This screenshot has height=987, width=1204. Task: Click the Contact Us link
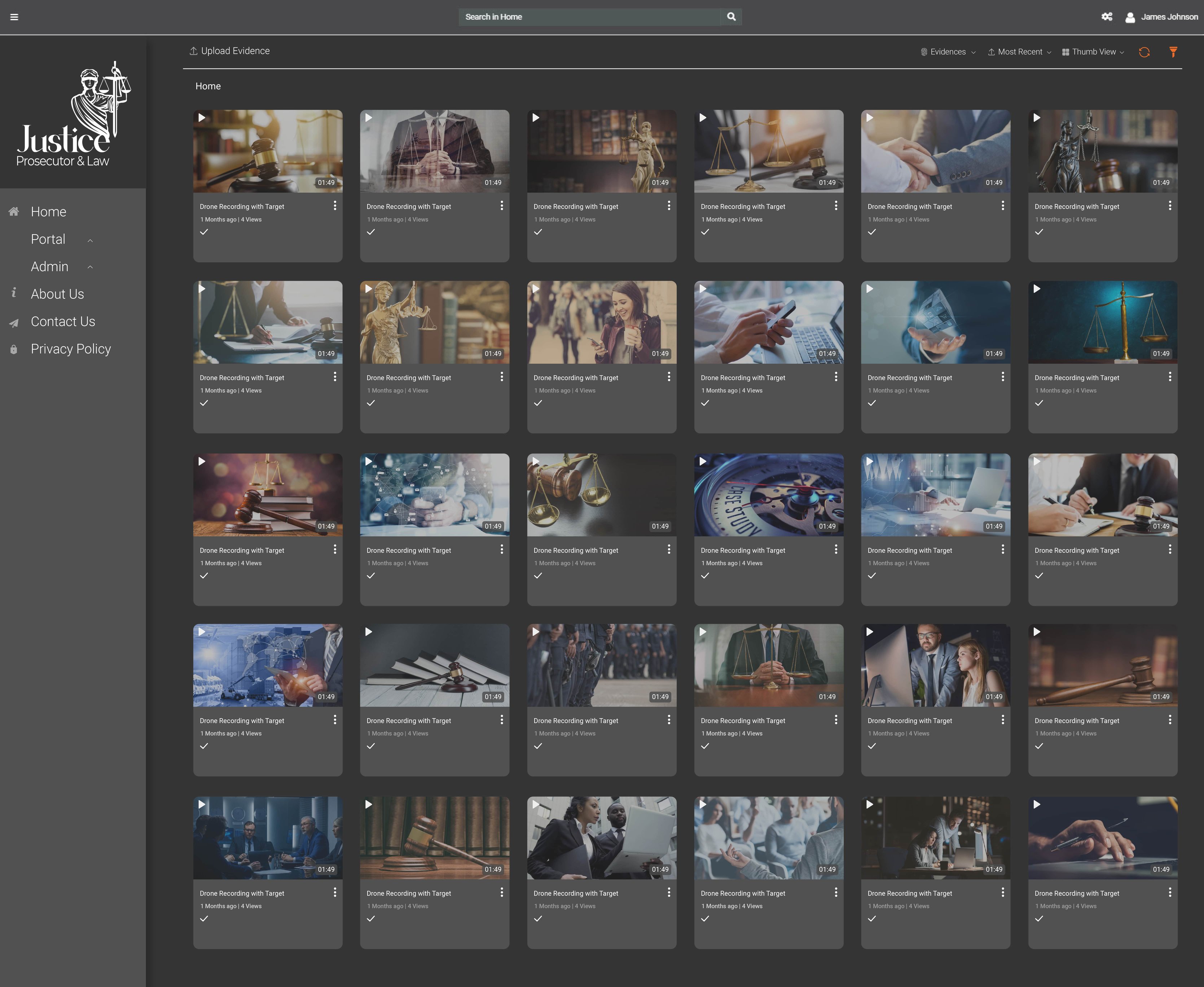point(62,322)
